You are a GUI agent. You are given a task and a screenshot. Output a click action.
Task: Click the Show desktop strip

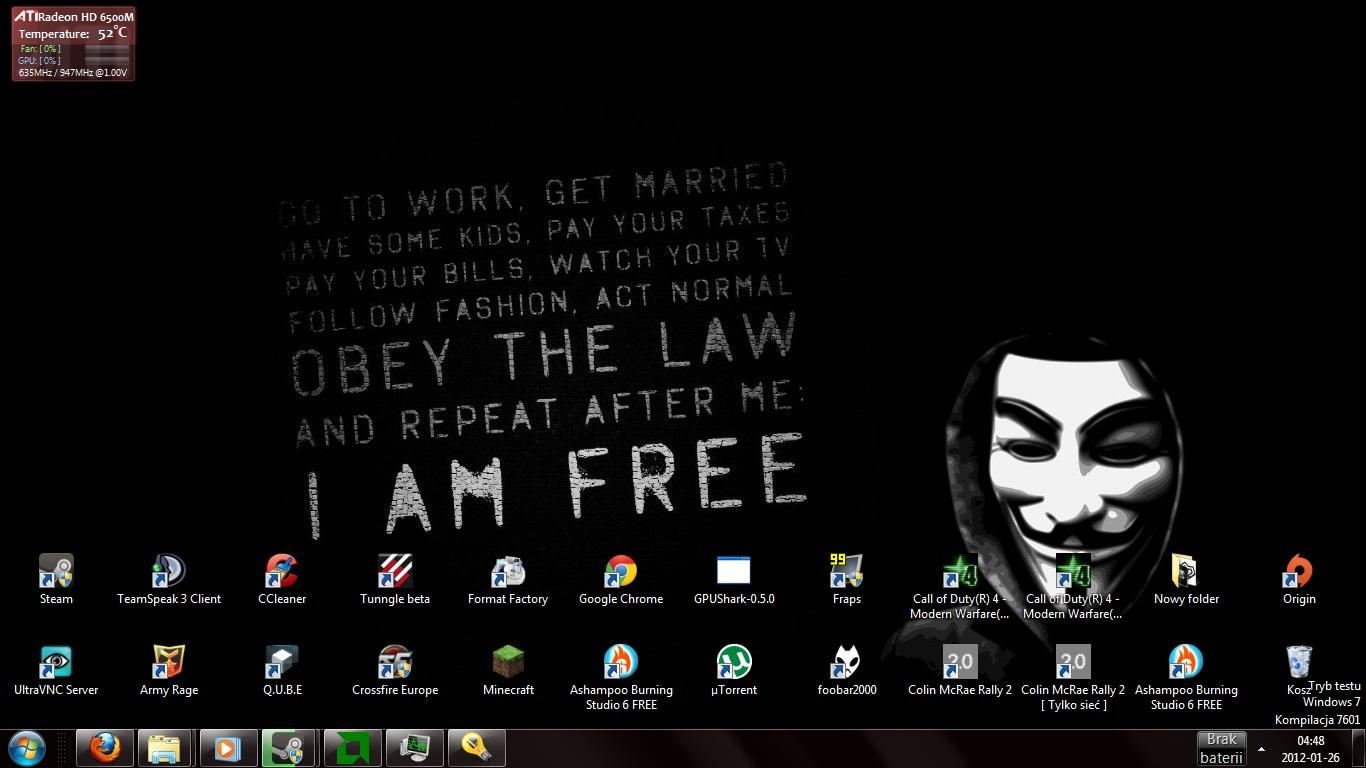(x=1358, y=748)
